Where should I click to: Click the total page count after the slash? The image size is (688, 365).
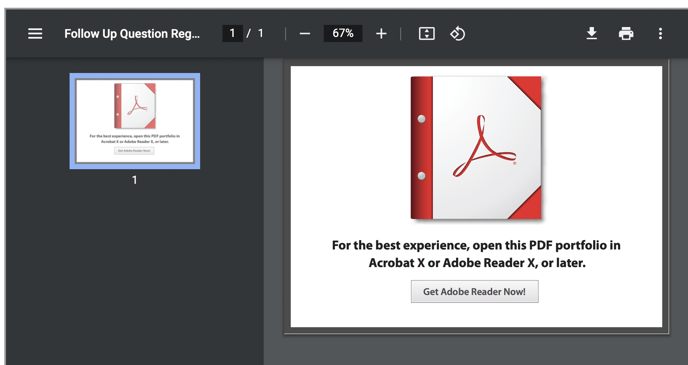point(261,33)
